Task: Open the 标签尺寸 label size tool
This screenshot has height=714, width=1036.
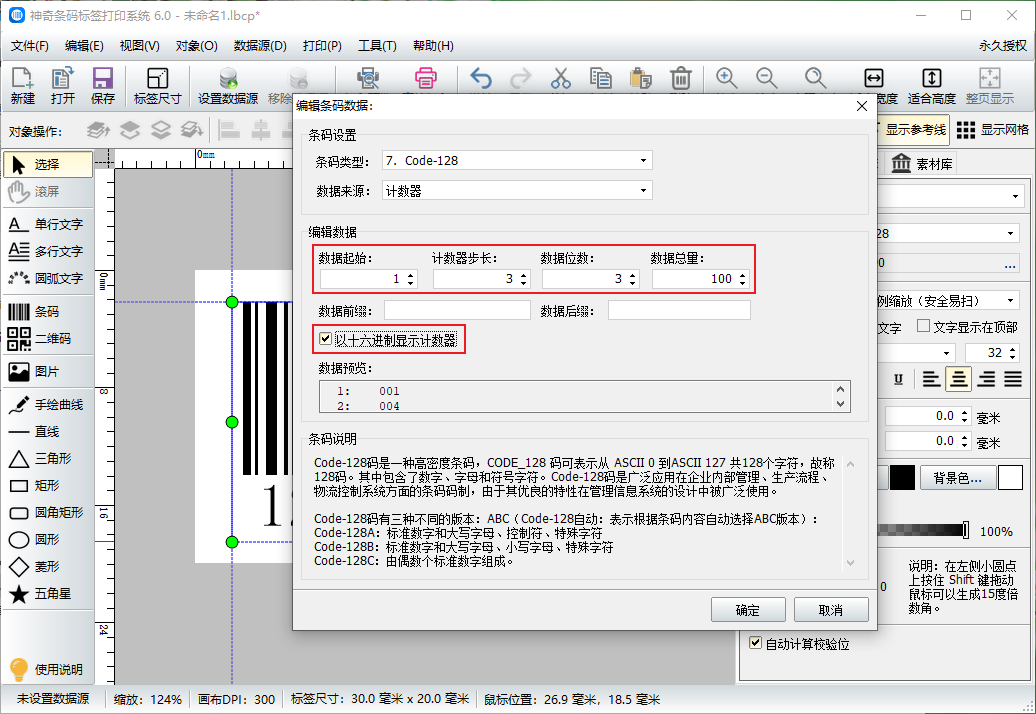Action: click(x=157, y=86)
